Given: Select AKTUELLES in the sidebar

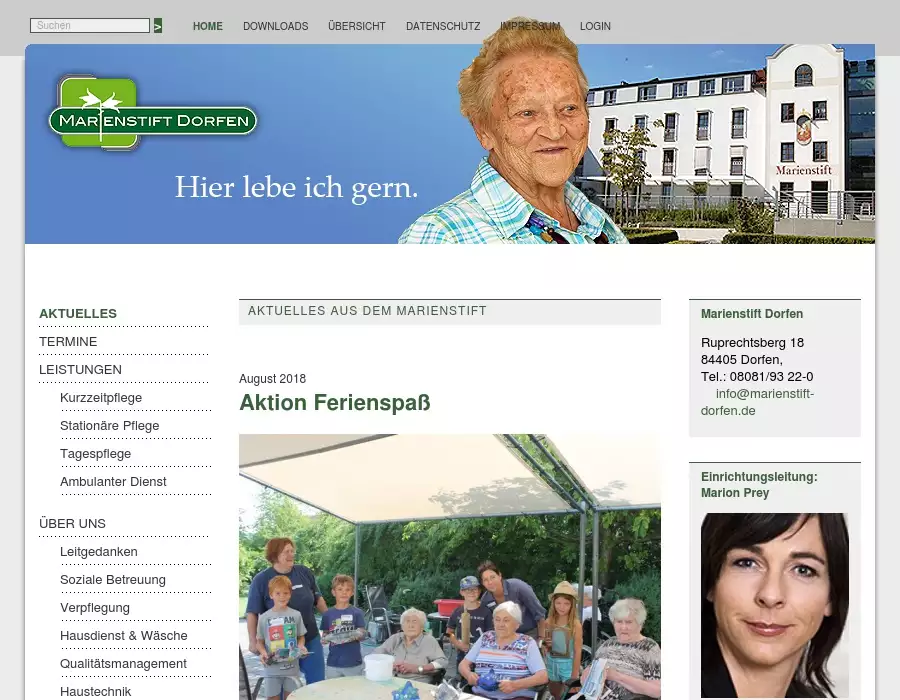Looking at the screenshot, I should tap(78, 314).
